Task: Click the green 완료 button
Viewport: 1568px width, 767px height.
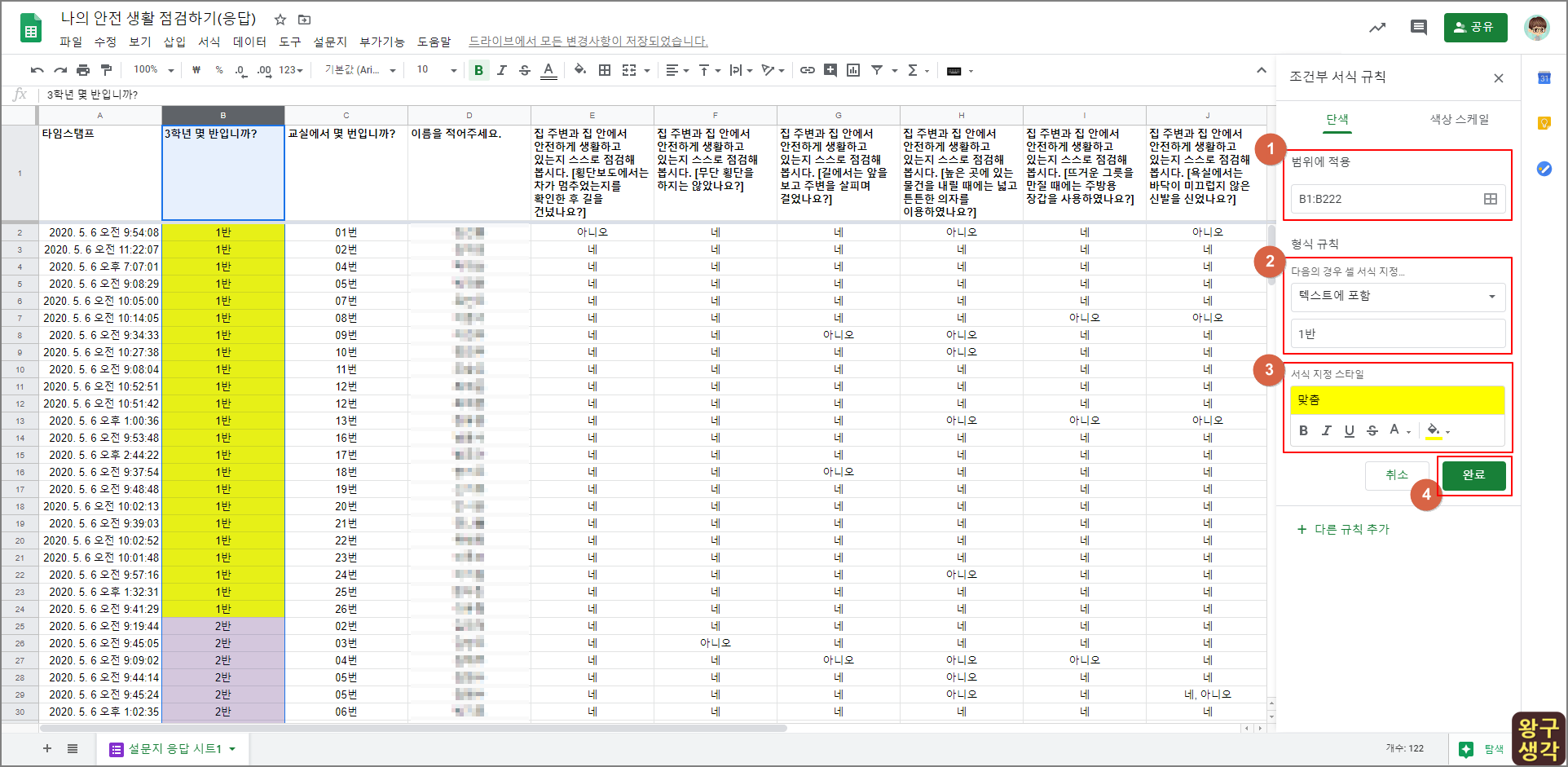Action: [1473, 474]
